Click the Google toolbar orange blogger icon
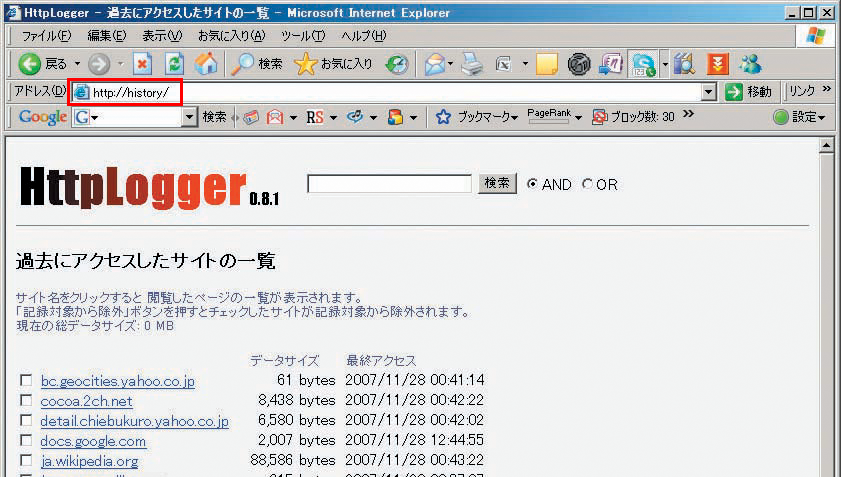841x477 pixels. click(395, 117)
